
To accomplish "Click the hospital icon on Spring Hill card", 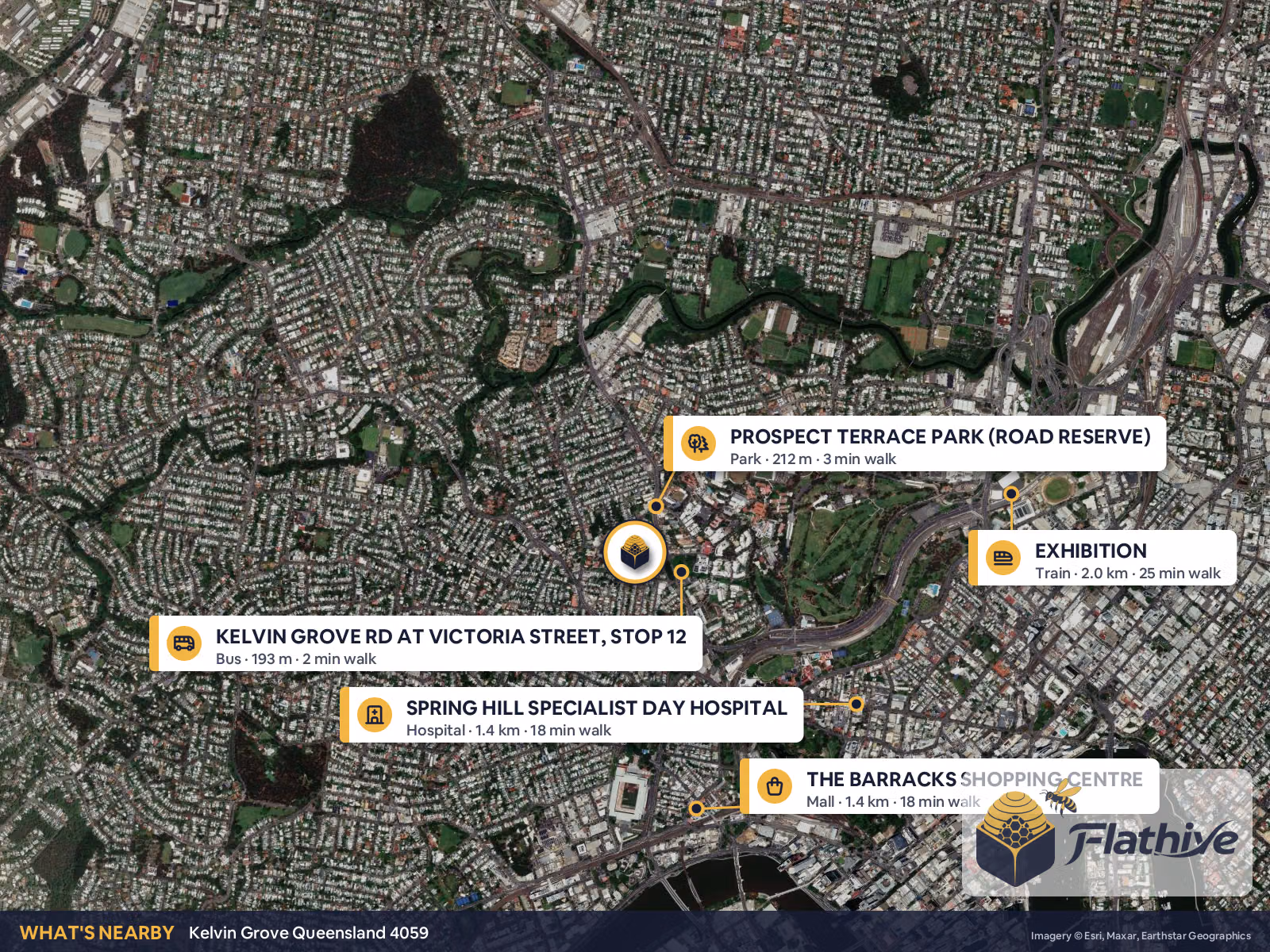I will (x=374, y=715).
